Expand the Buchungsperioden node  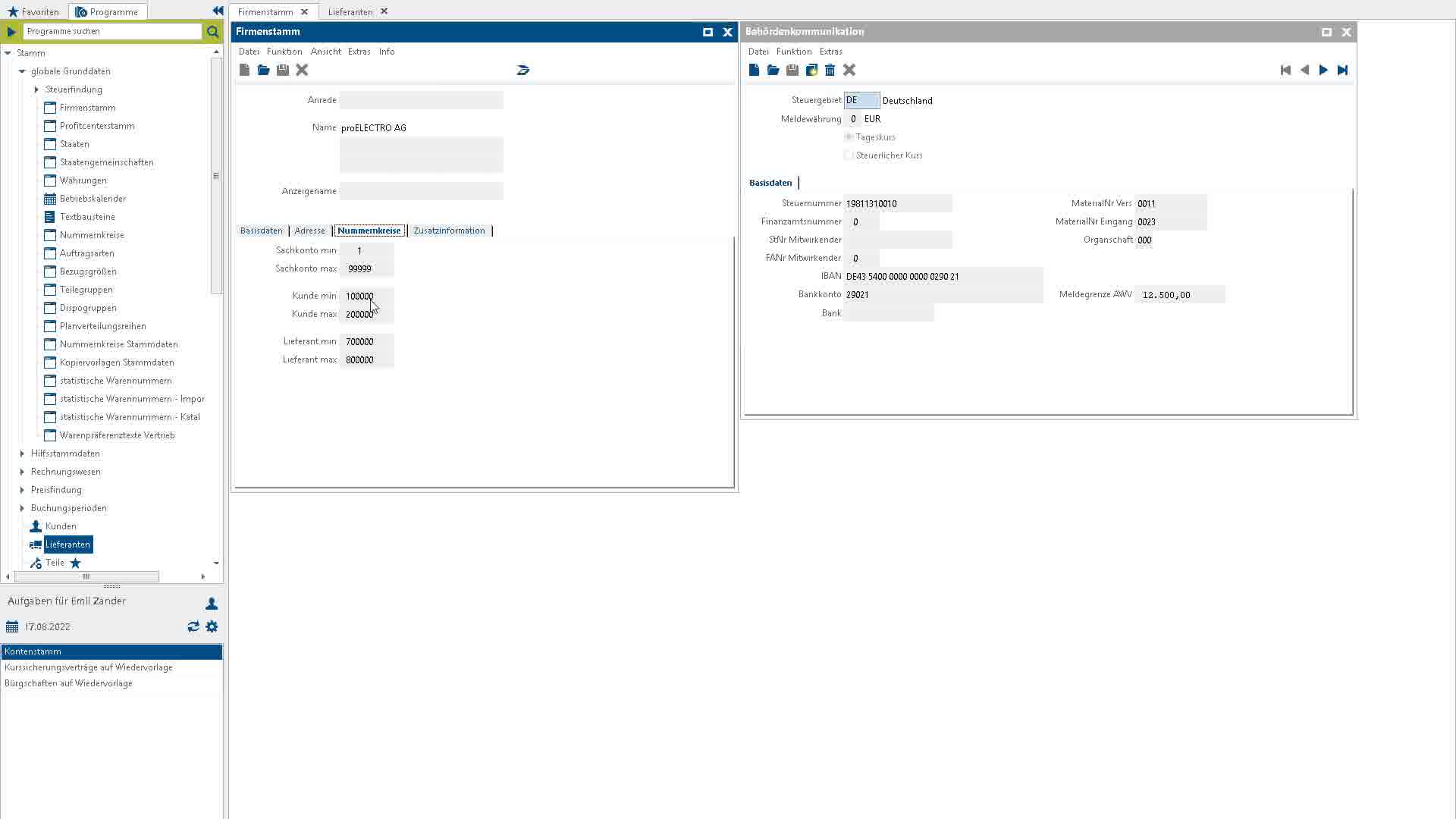point(22,508)
